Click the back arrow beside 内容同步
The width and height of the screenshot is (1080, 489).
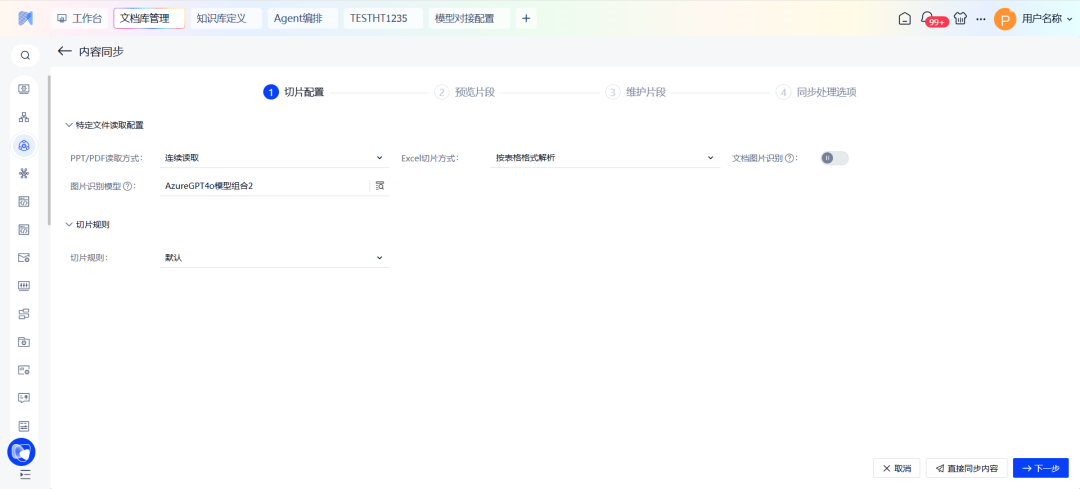point(65,51)
